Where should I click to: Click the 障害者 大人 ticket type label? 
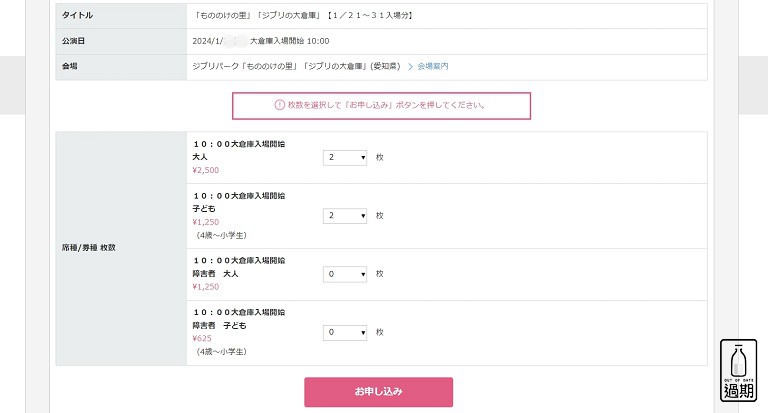click(216, 273)
